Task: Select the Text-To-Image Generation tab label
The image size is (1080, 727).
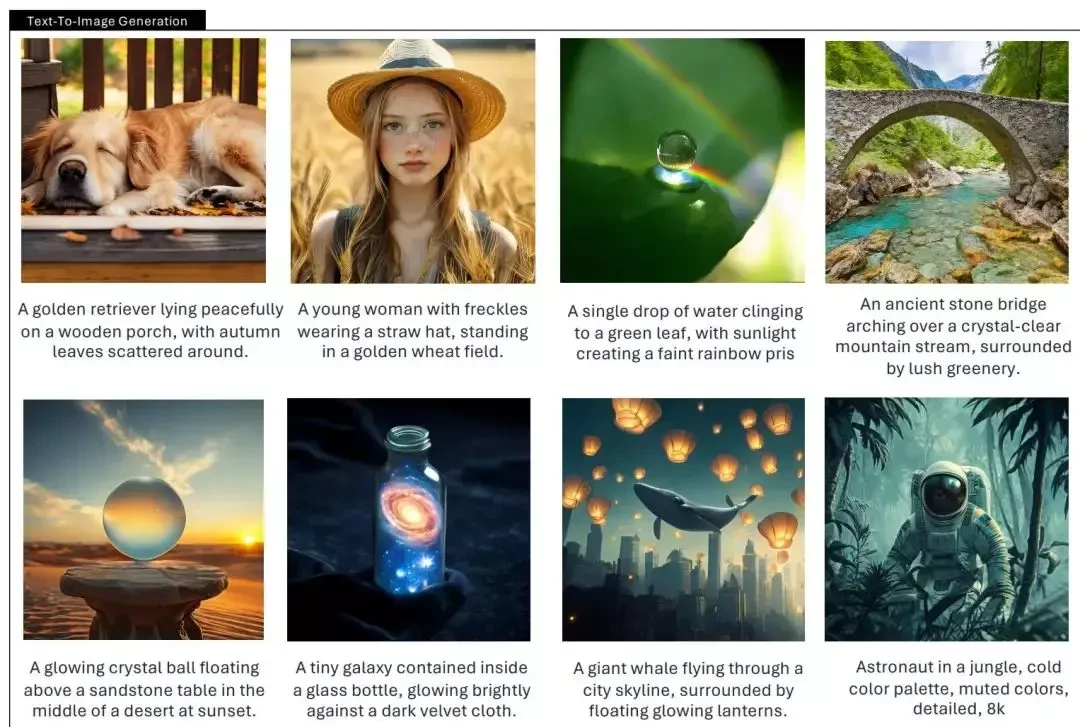Action: click(x=107, y=21)
